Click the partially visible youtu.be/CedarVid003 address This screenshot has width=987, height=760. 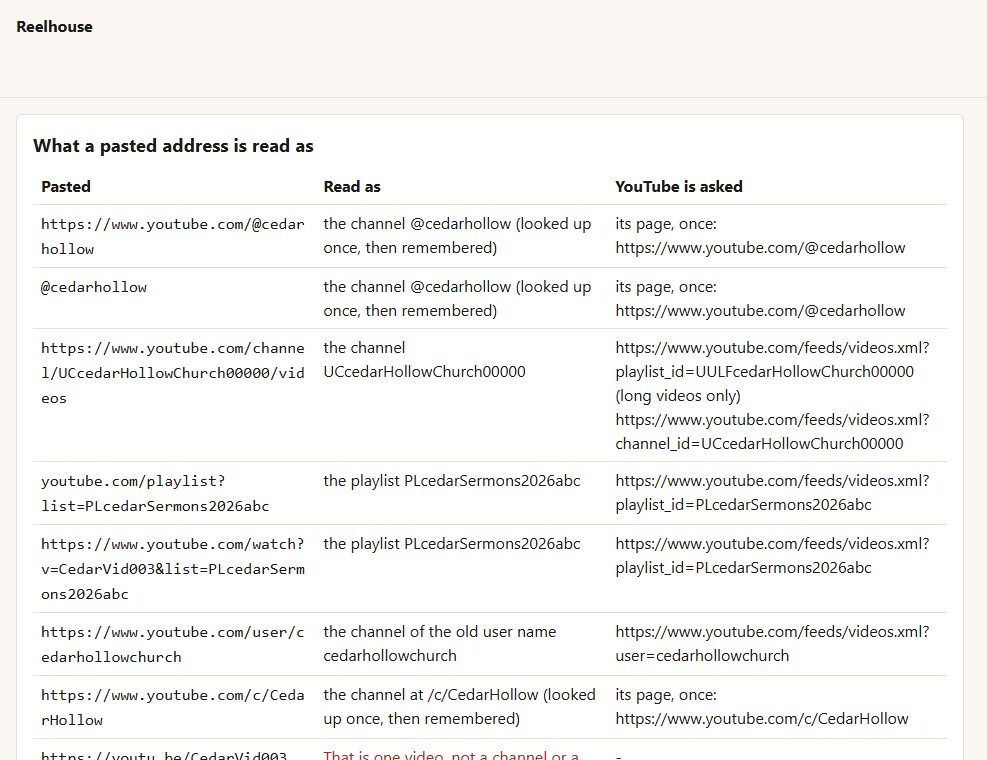pyautogui.click(x=164, y=755)
